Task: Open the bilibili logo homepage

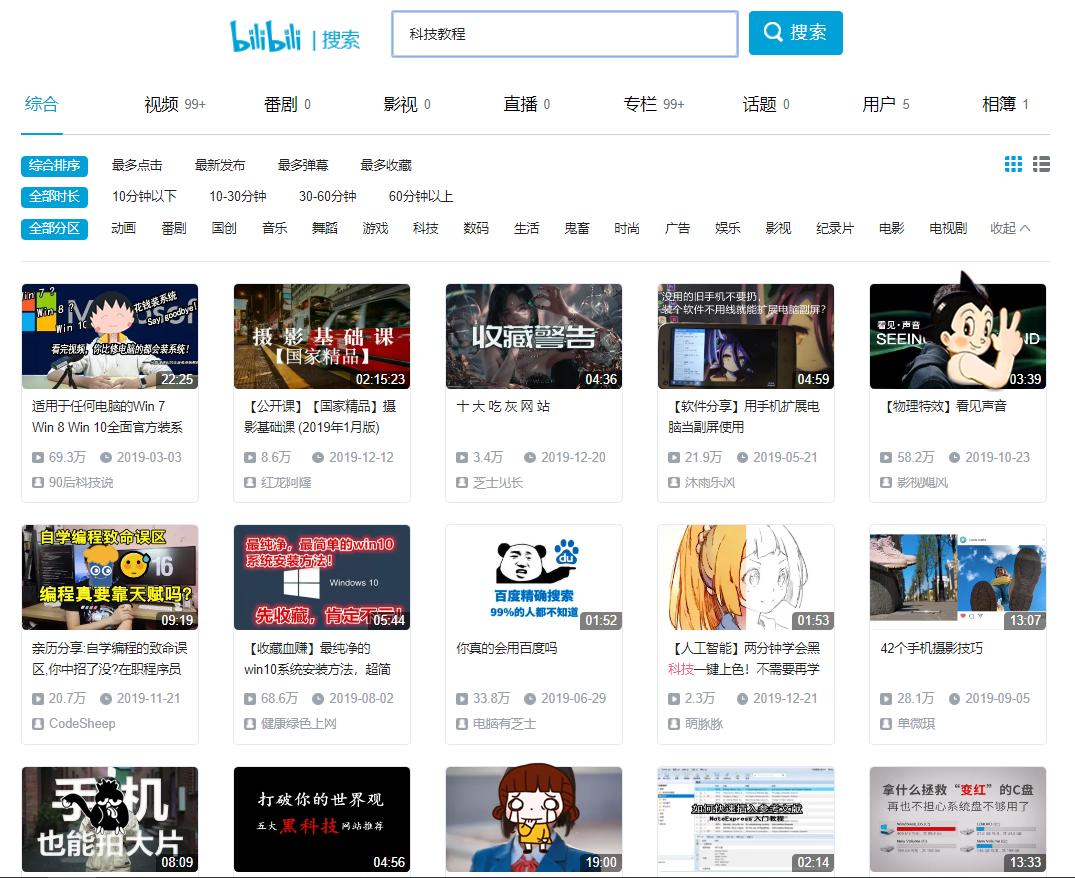Action: pyautogui.click(x=267, y=32)
